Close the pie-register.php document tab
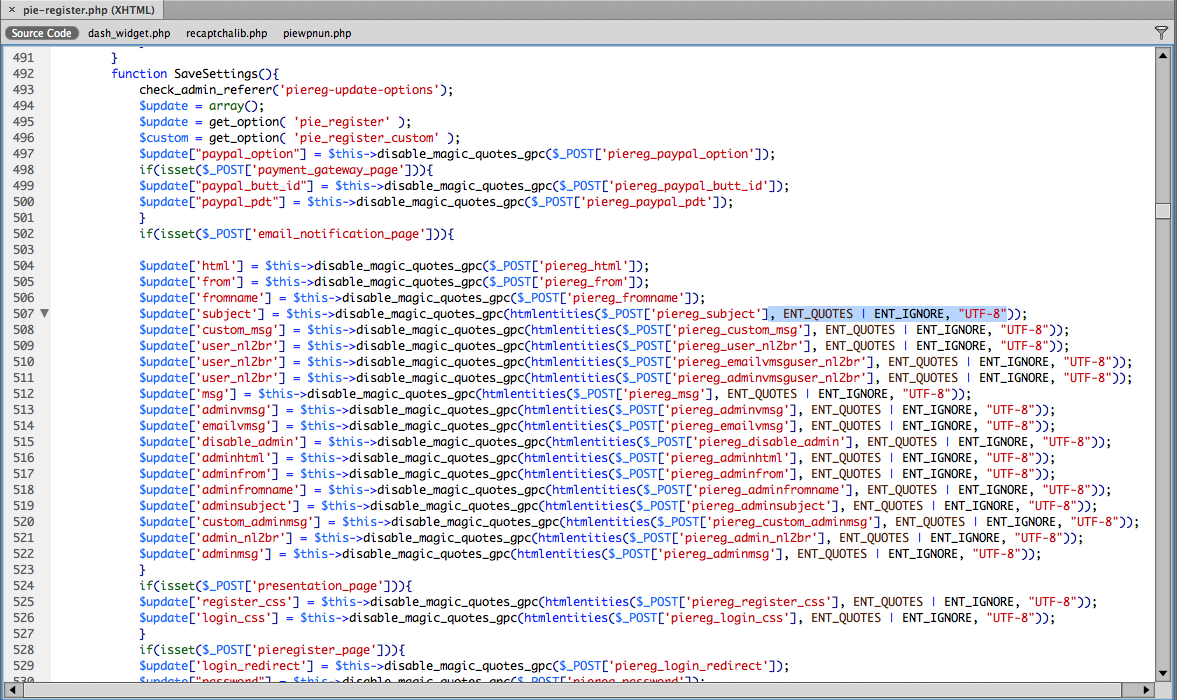 (12, 10)
